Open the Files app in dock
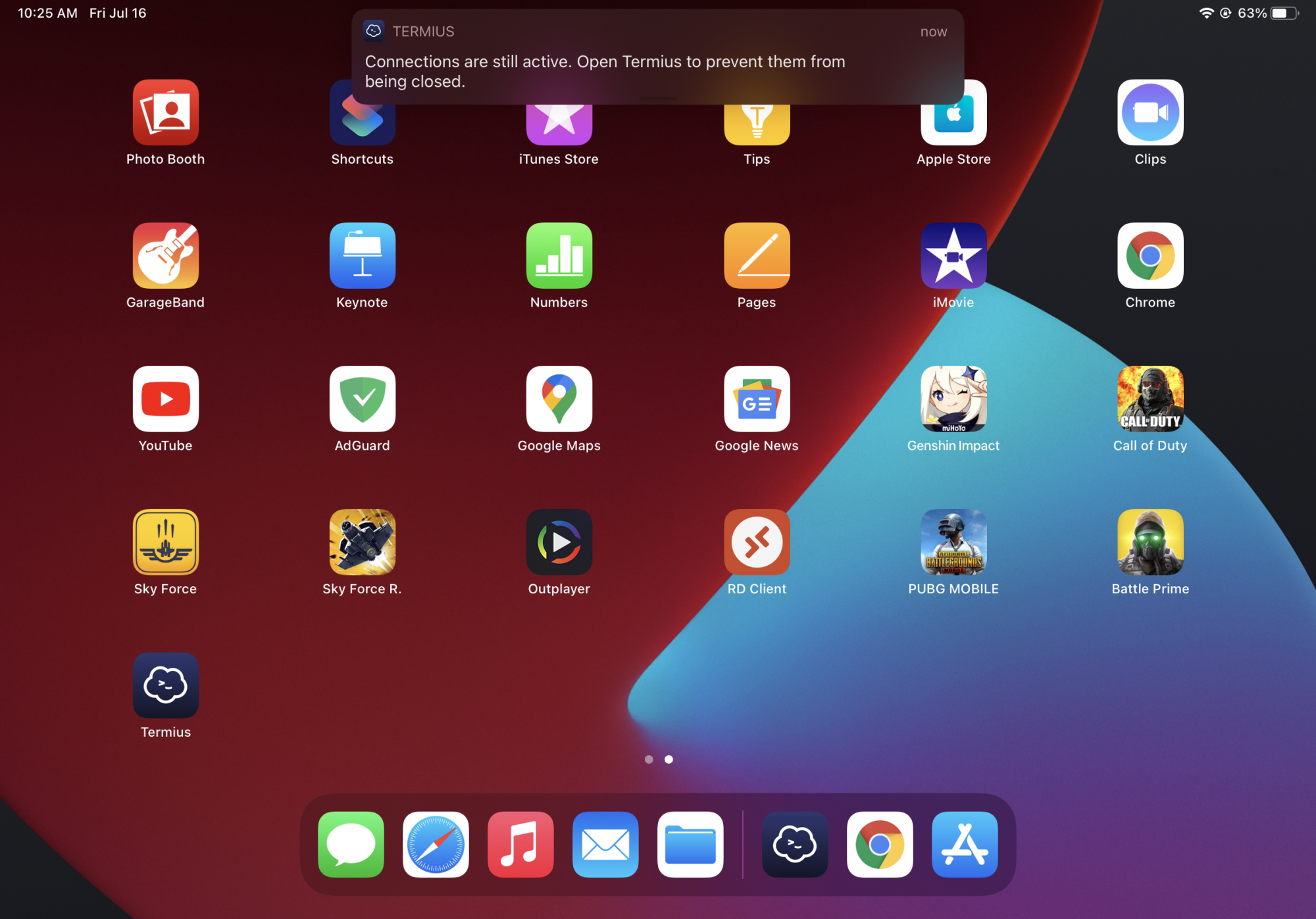The image size is (1316, 919). point(690,844)
